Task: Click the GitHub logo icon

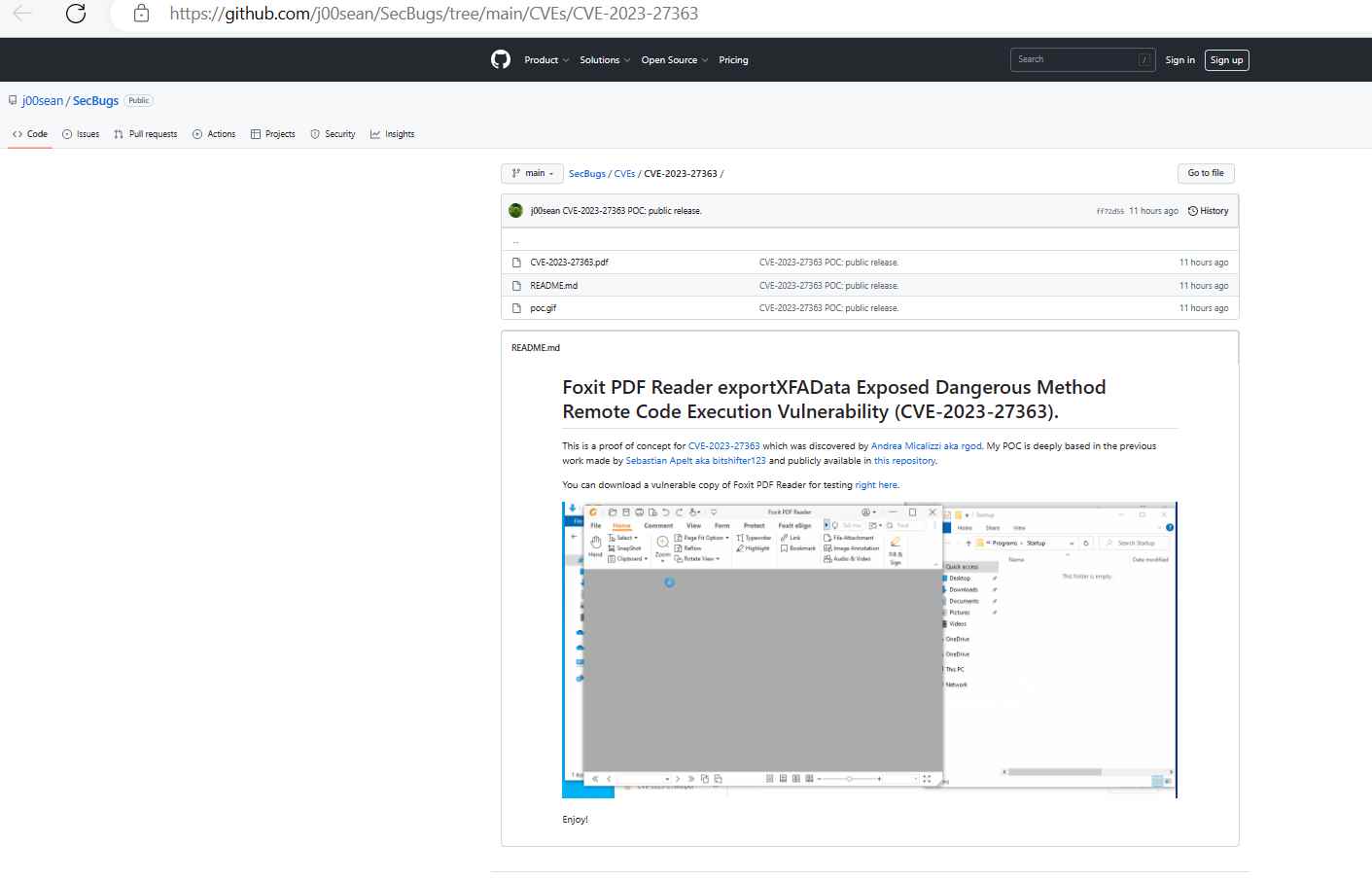Action: (x=501, y=60)
